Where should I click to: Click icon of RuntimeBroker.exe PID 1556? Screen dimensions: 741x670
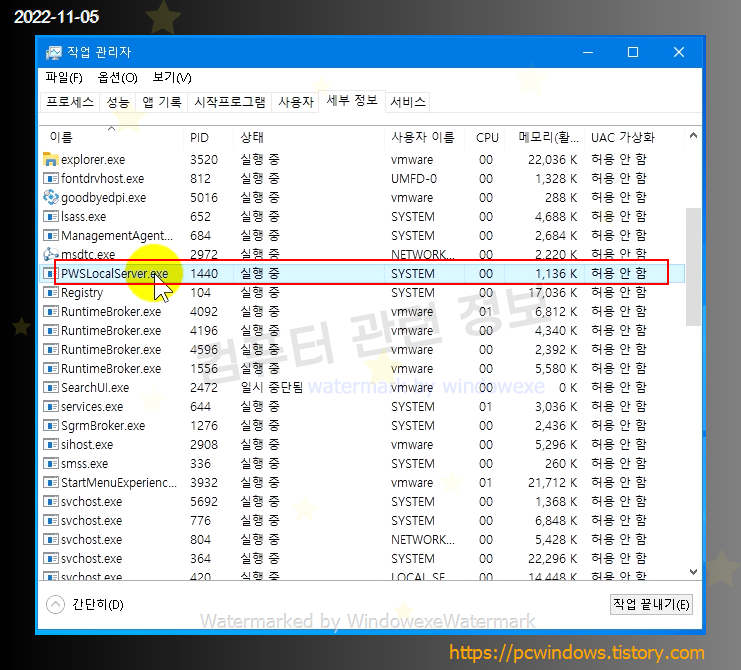[x=51, y=368]
